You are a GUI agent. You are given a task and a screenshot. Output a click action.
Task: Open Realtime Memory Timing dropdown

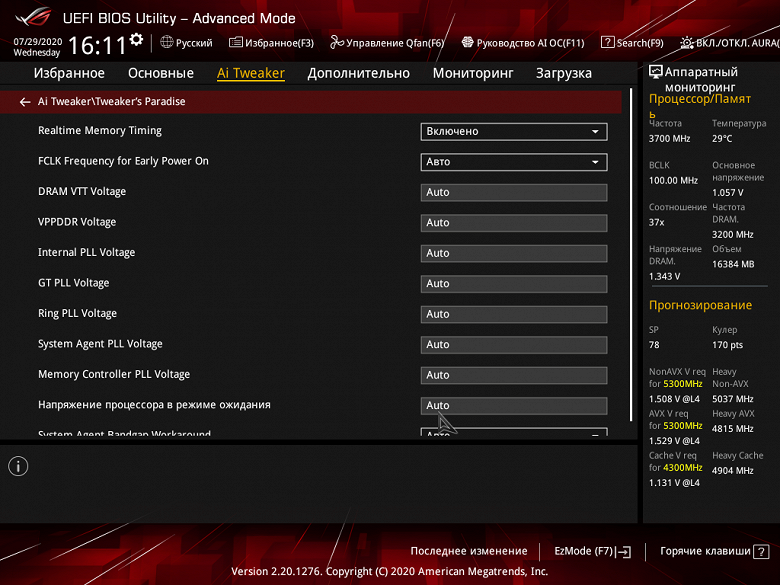point(514,131)
